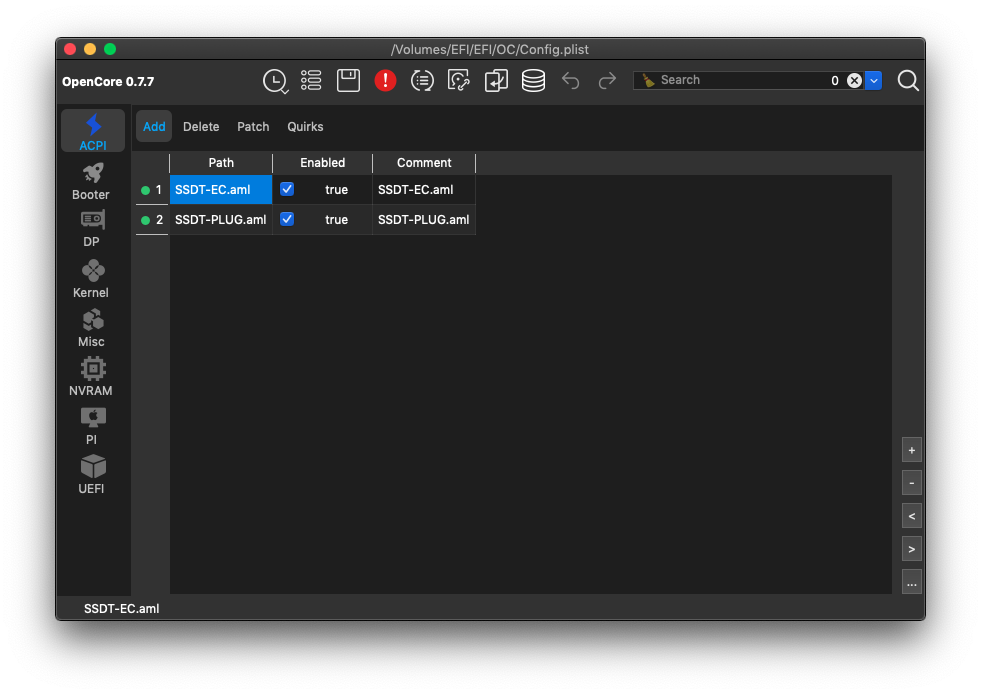The width and height of the screenshot is (981, 694).
Task: Redo the last undone change
Action: [x=607, y=80]
